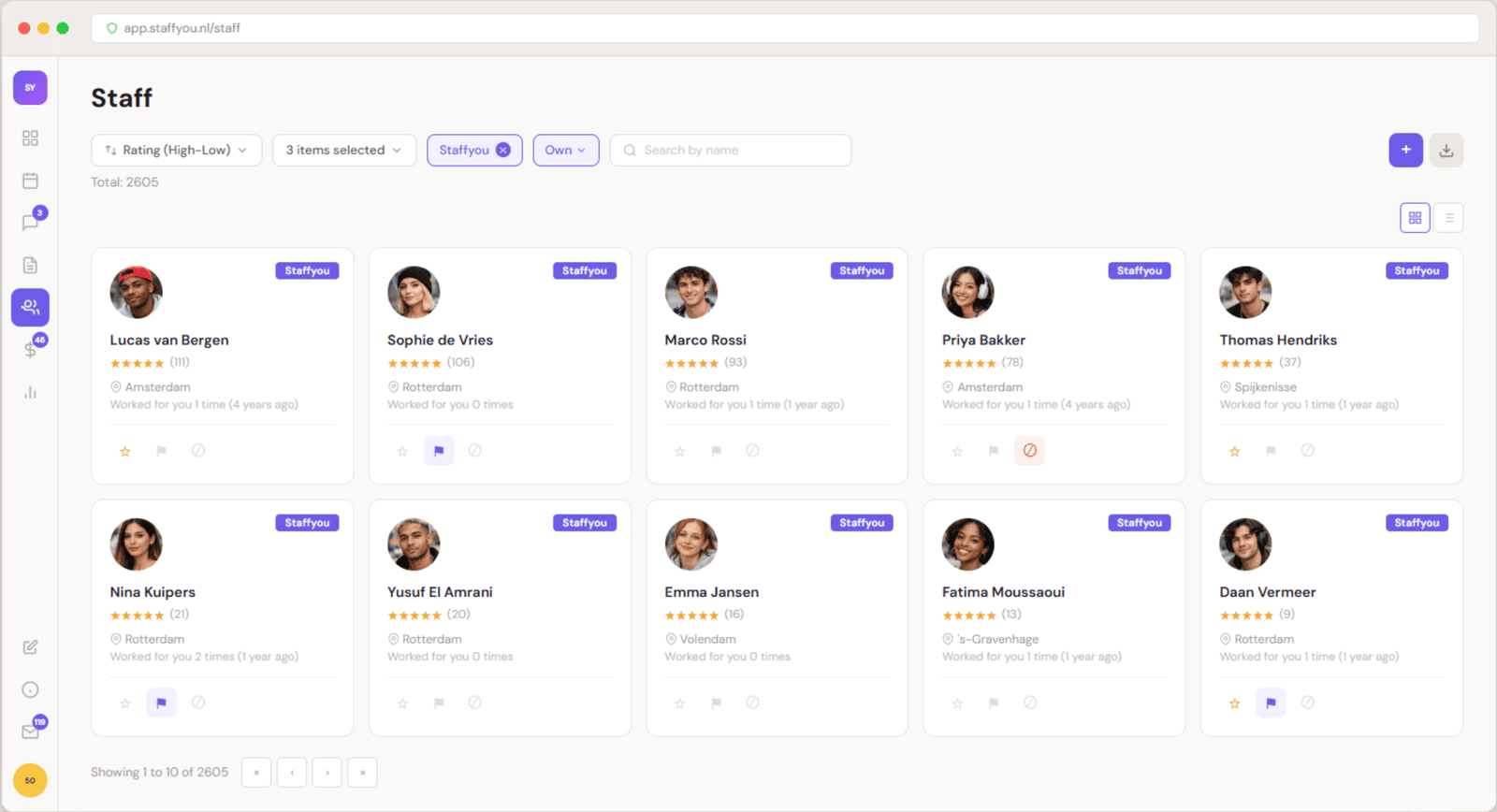
Task: Open the yellow user avatar in sidebar
Action: coord(30,780)
